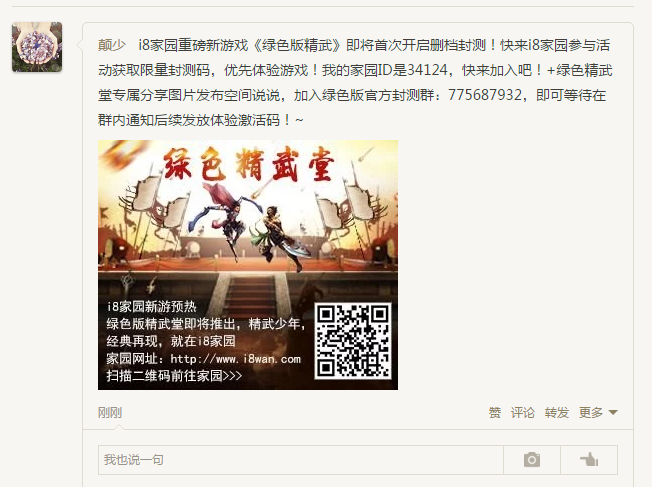
Task: Focus the 我也说一句 comment box
Action: [x=301, y=460]
